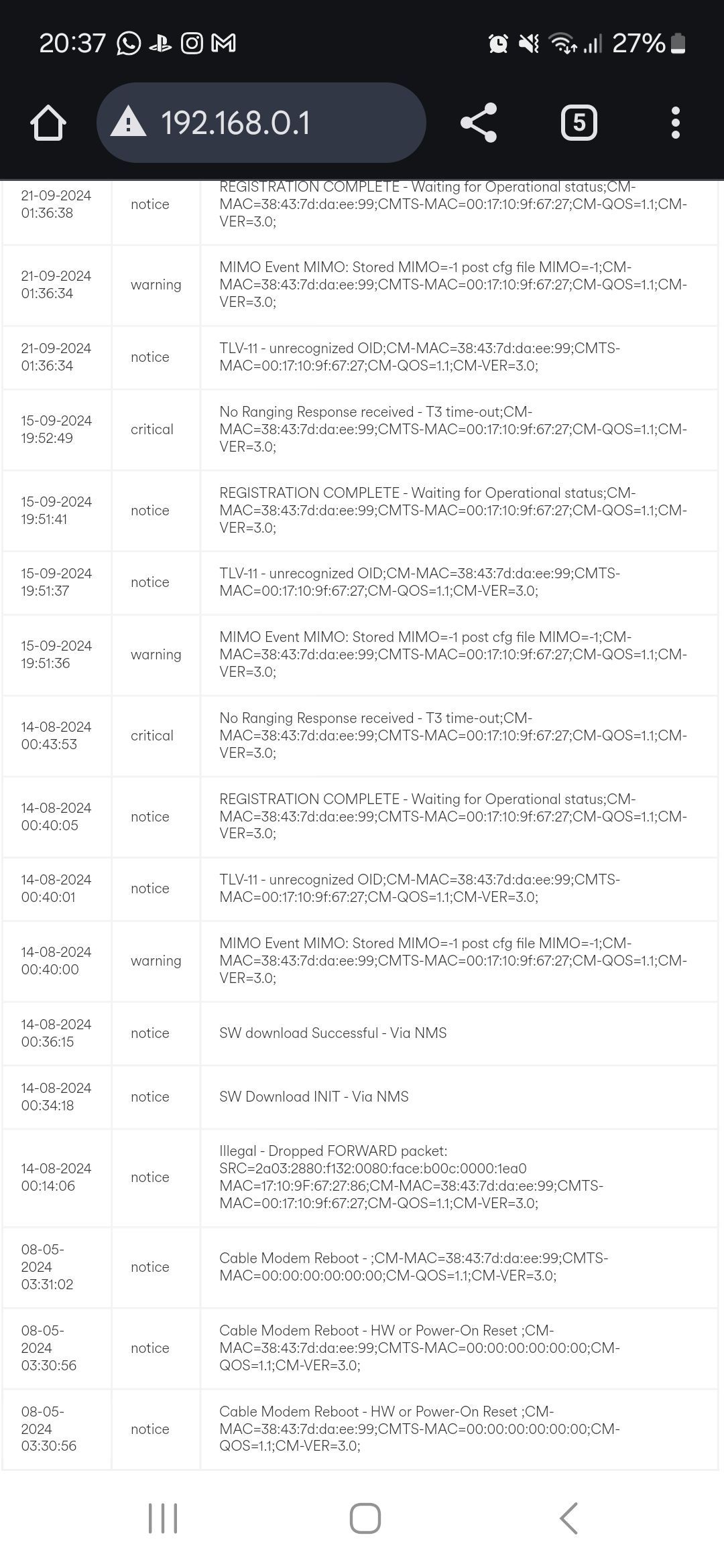Open the share icon in toolbar
Viewport: 724px width, 1568px height.
click(x=479, y=123)
